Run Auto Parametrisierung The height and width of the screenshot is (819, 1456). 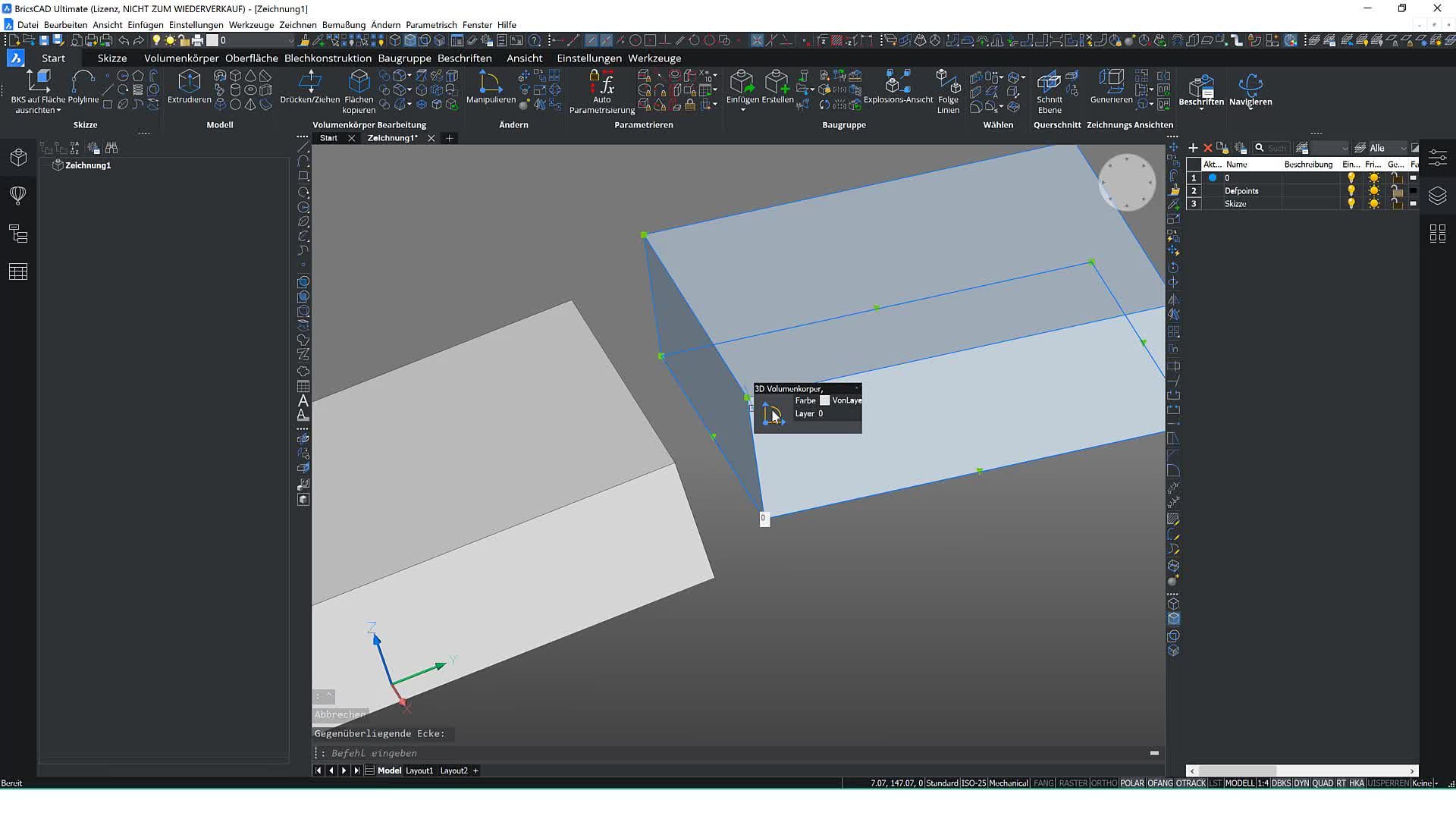pyautogui.click(x=602, y=91)
